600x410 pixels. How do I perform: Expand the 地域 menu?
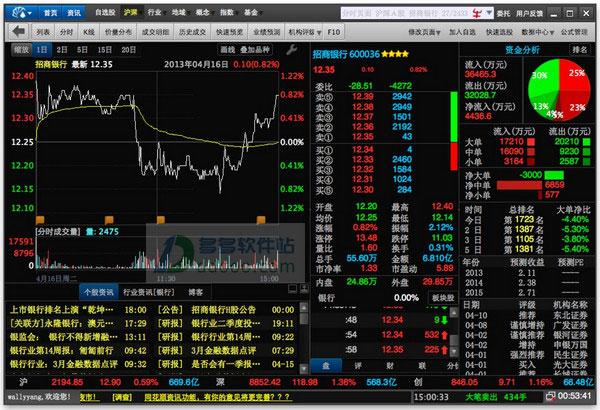(x=180, y=13)
